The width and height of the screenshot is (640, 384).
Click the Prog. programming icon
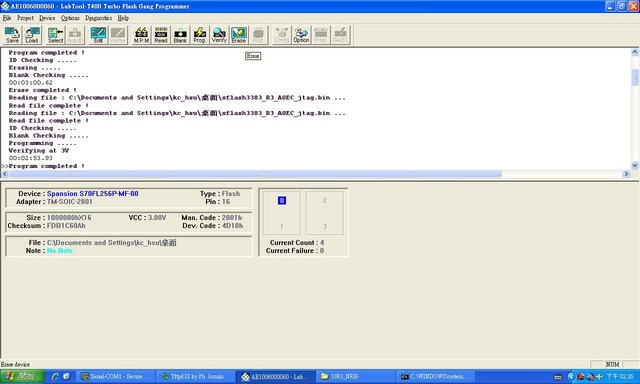point(200,35)
